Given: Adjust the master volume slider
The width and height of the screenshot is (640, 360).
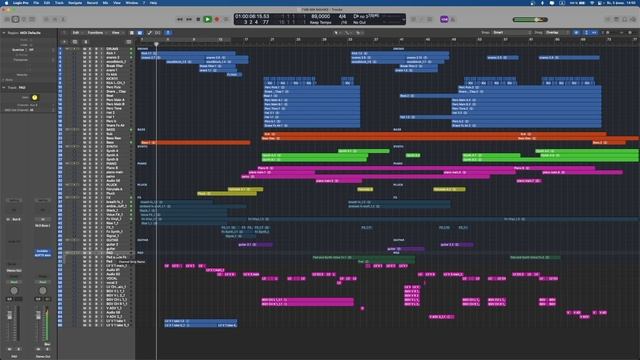Looking at the screenshot, I should [x=530, y=20].
